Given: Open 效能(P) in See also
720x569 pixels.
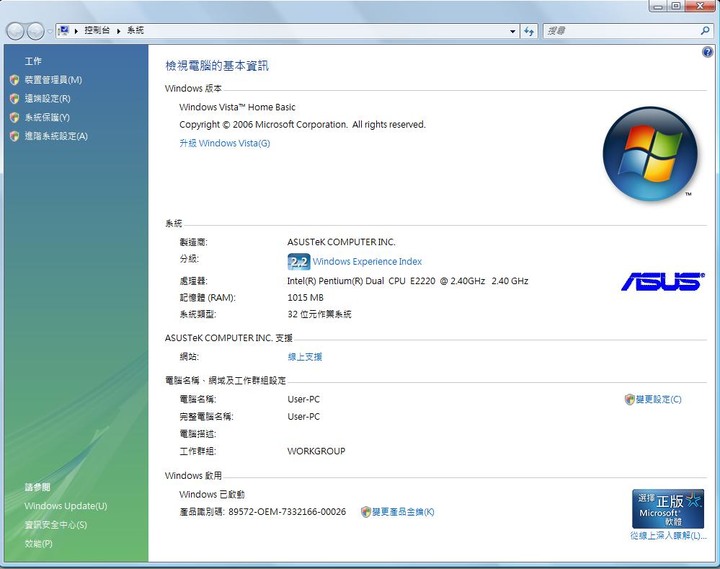Looking at the screenshot, I should tap(39, 544).
